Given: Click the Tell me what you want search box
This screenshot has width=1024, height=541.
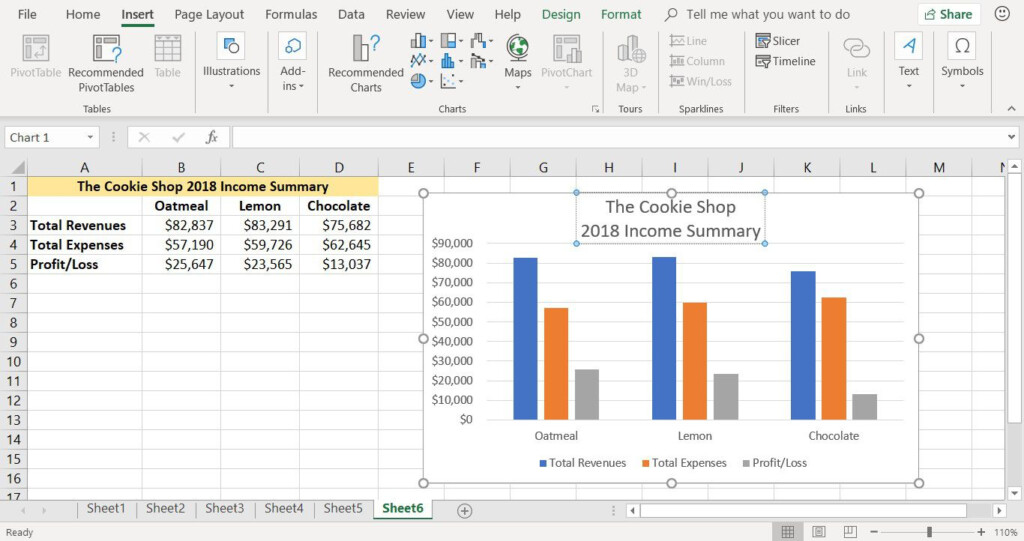Looking at the screenshot, I should (758, 14).
